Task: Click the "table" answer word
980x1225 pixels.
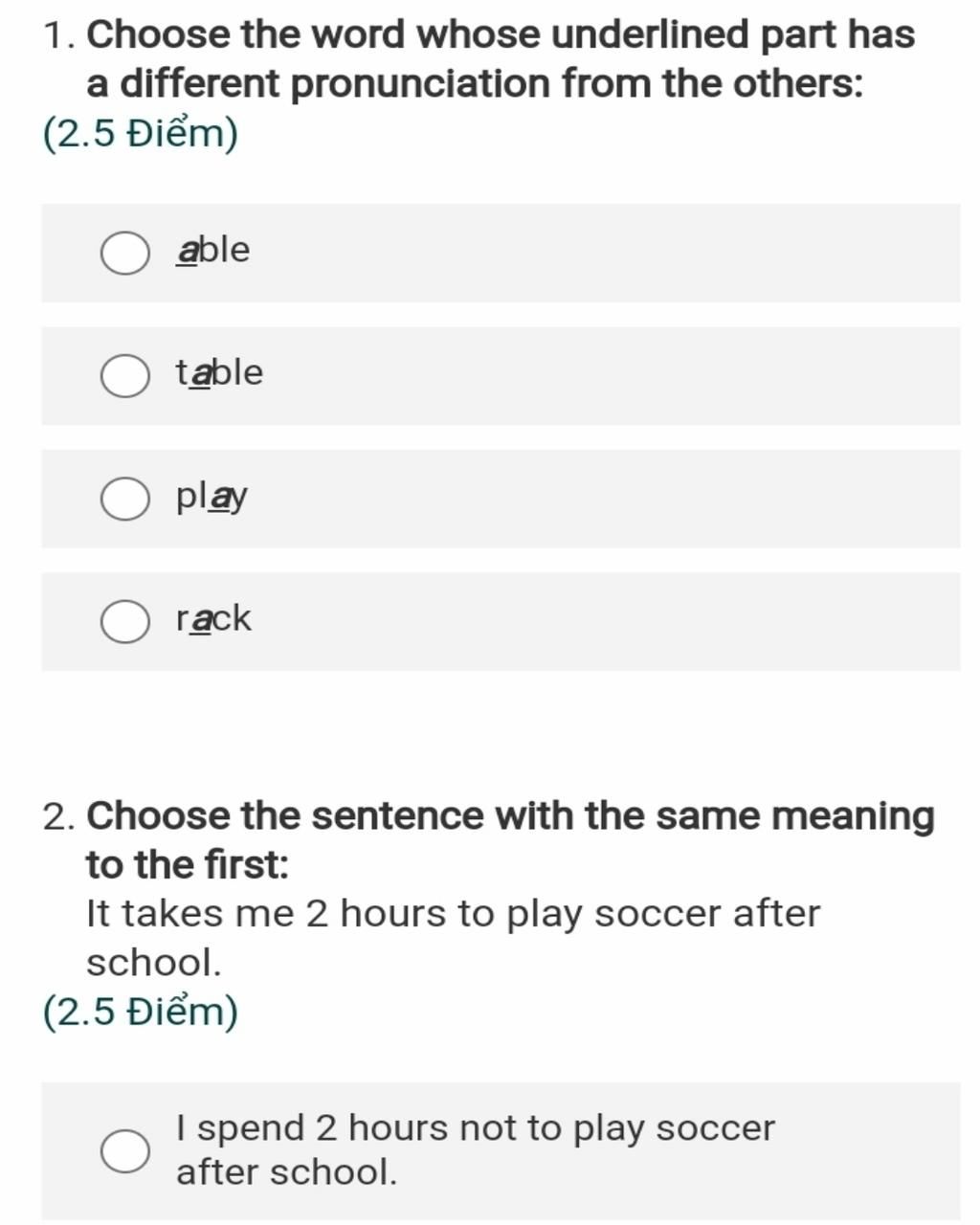Action: [x=219, y=372]
